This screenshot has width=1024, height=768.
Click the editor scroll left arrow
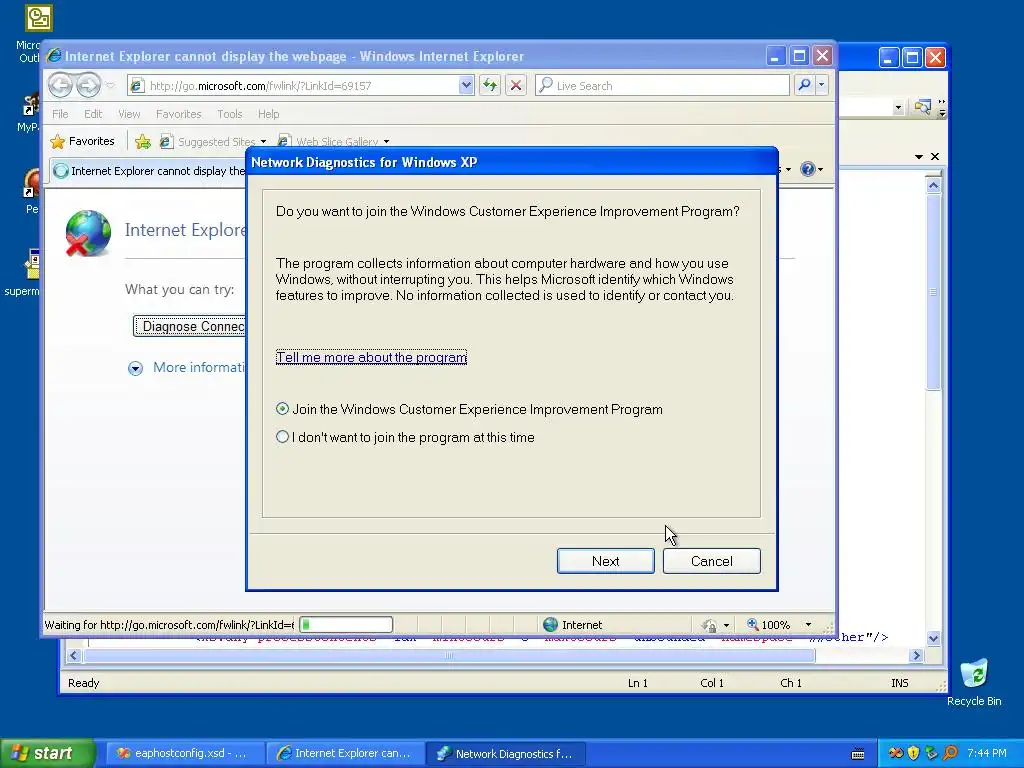pos(73,655)
